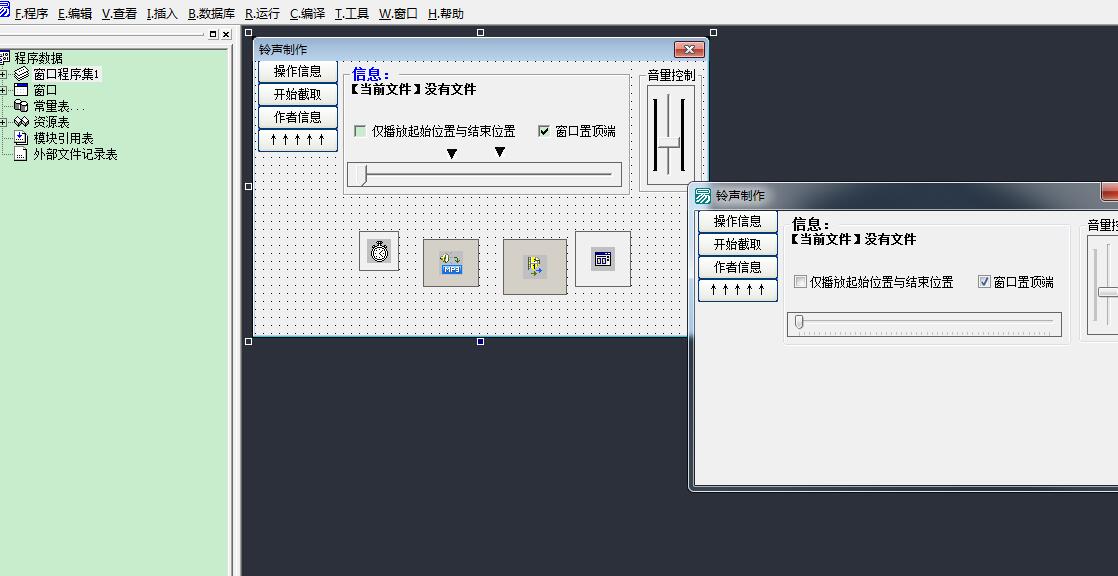Click 操作信息 button in running window

coord(738,221)
